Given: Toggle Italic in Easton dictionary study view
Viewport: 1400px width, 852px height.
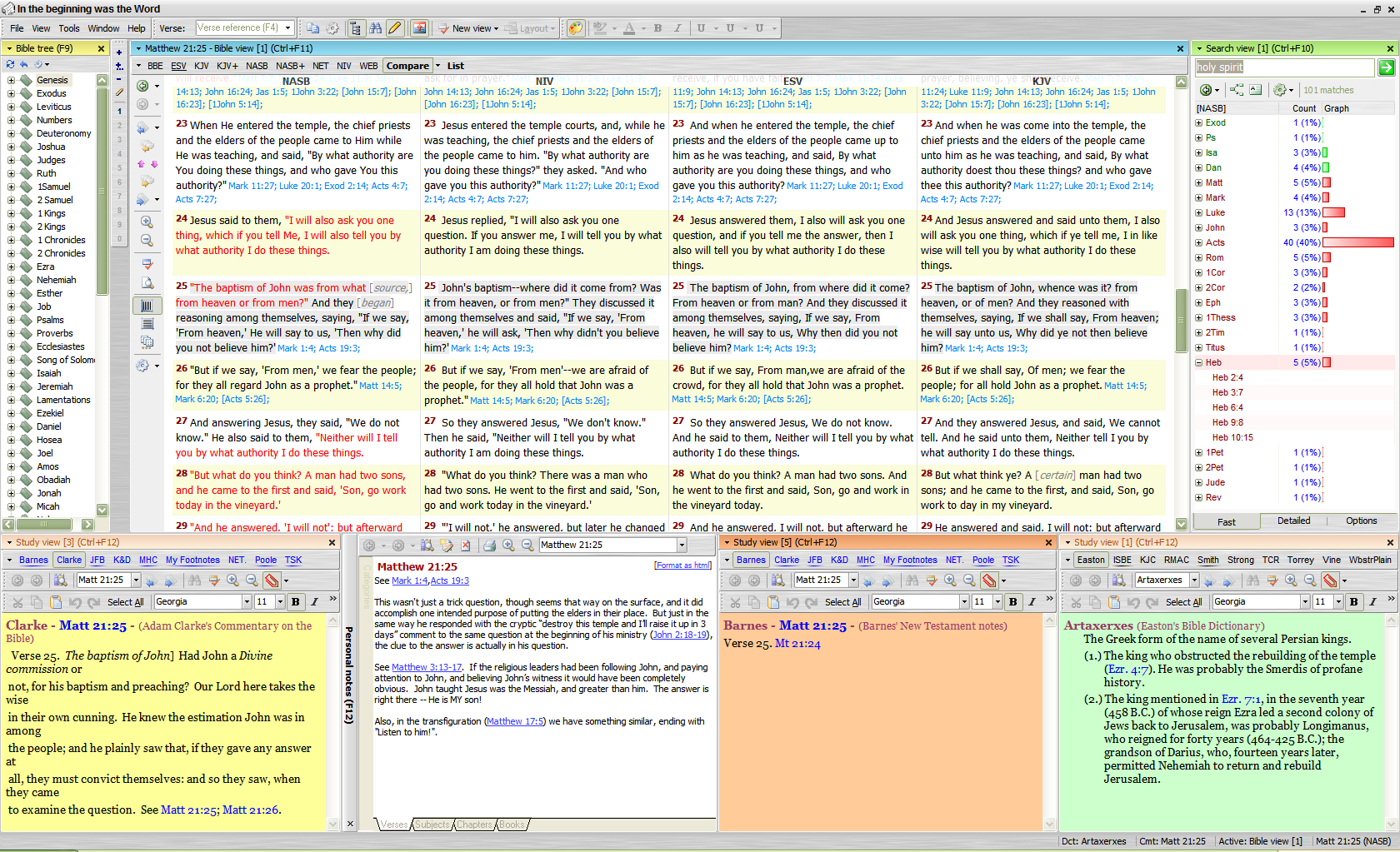Looking at the screenshot, I should [1372, 601].
